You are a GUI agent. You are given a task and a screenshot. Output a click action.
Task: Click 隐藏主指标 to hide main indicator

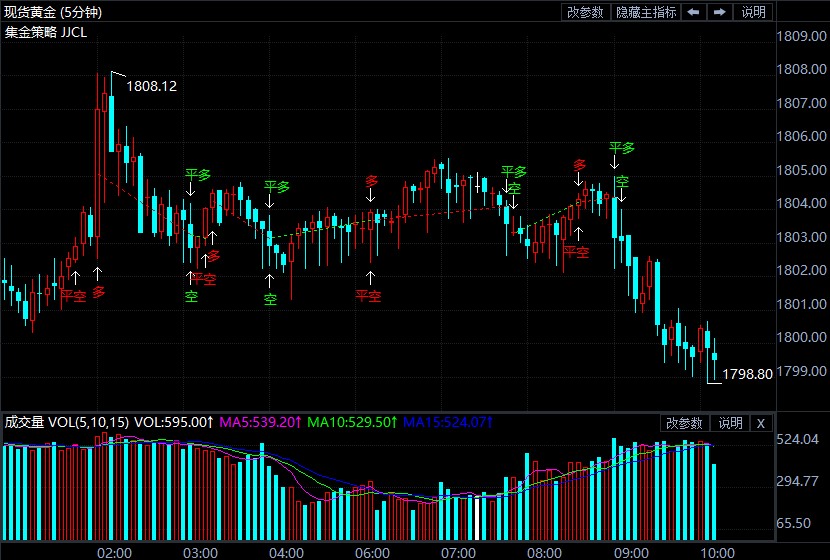click(x=646, y=12)
